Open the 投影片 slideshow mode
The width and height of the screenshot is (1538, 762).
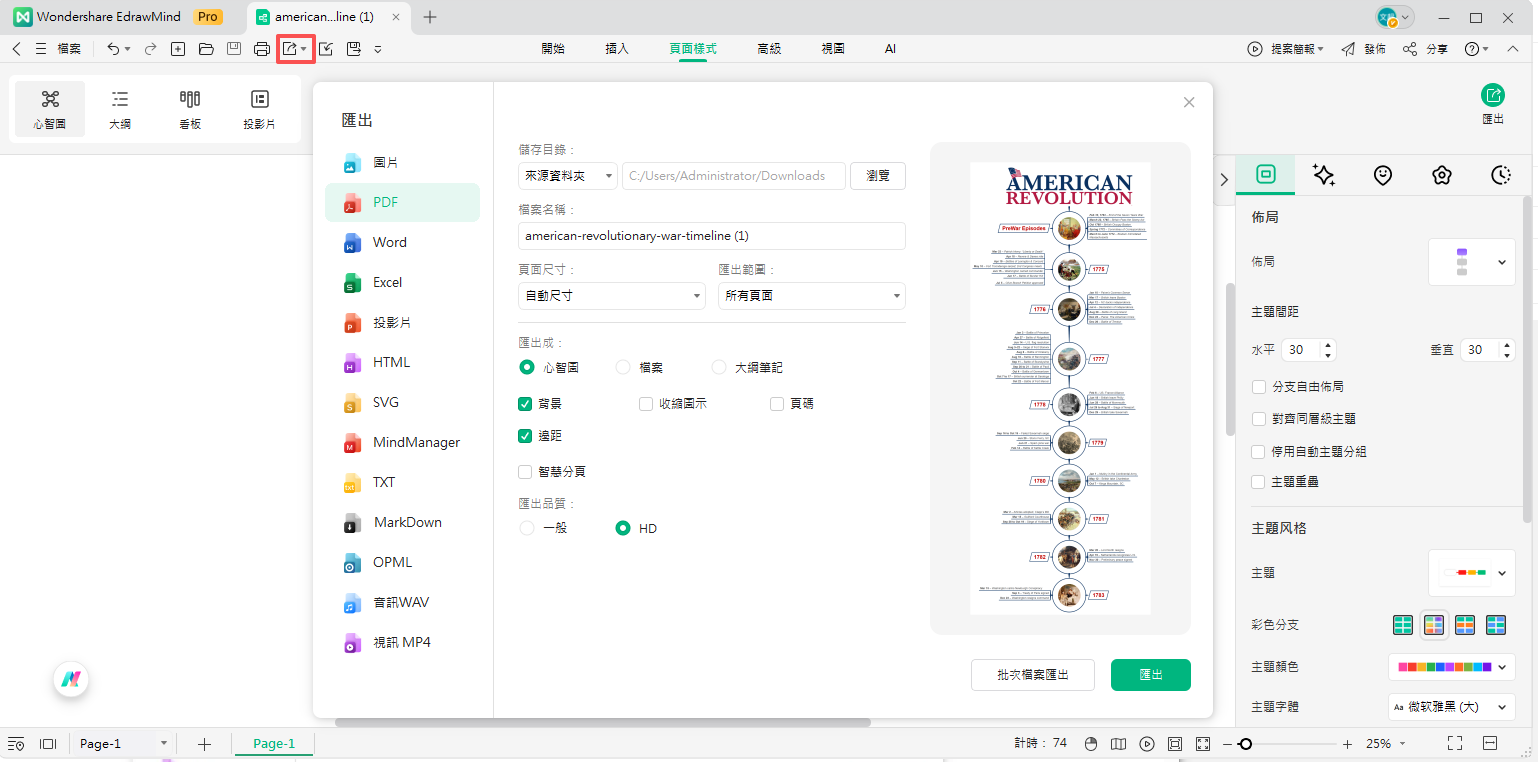click(x=259, y=107)
